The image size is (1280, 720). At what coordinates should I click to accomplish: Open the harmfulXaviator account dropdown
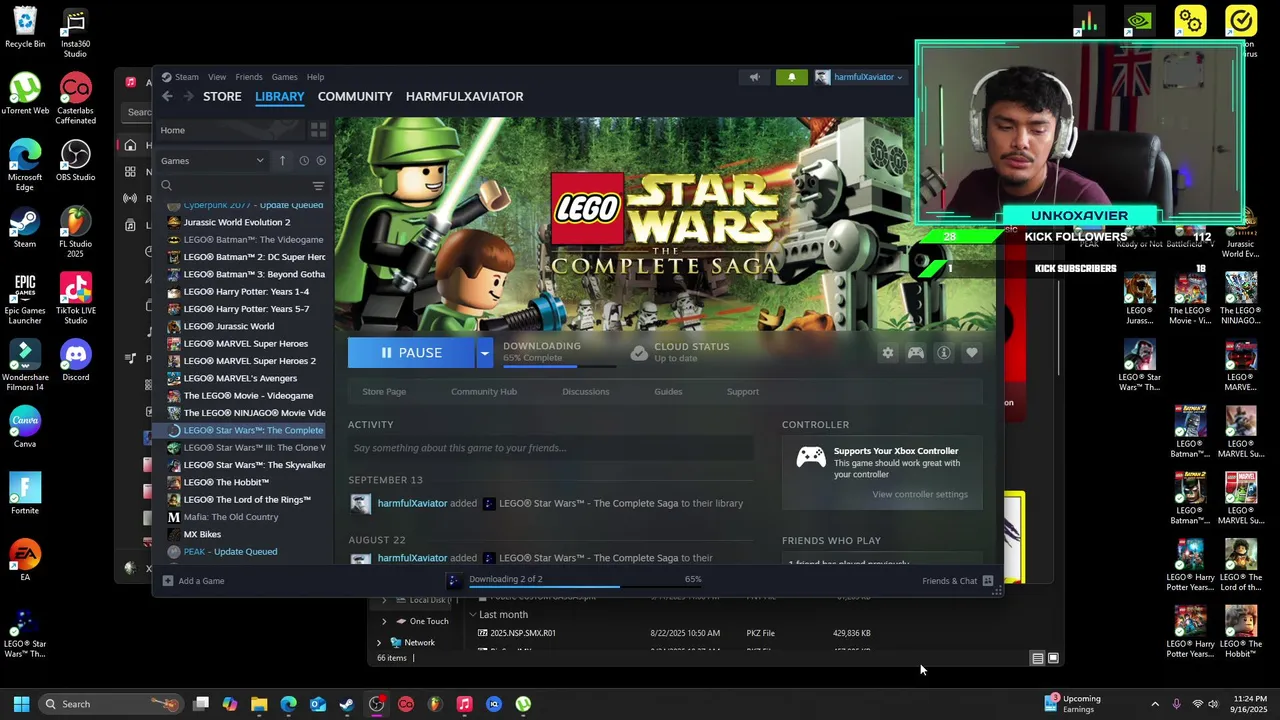click(860, 77)
